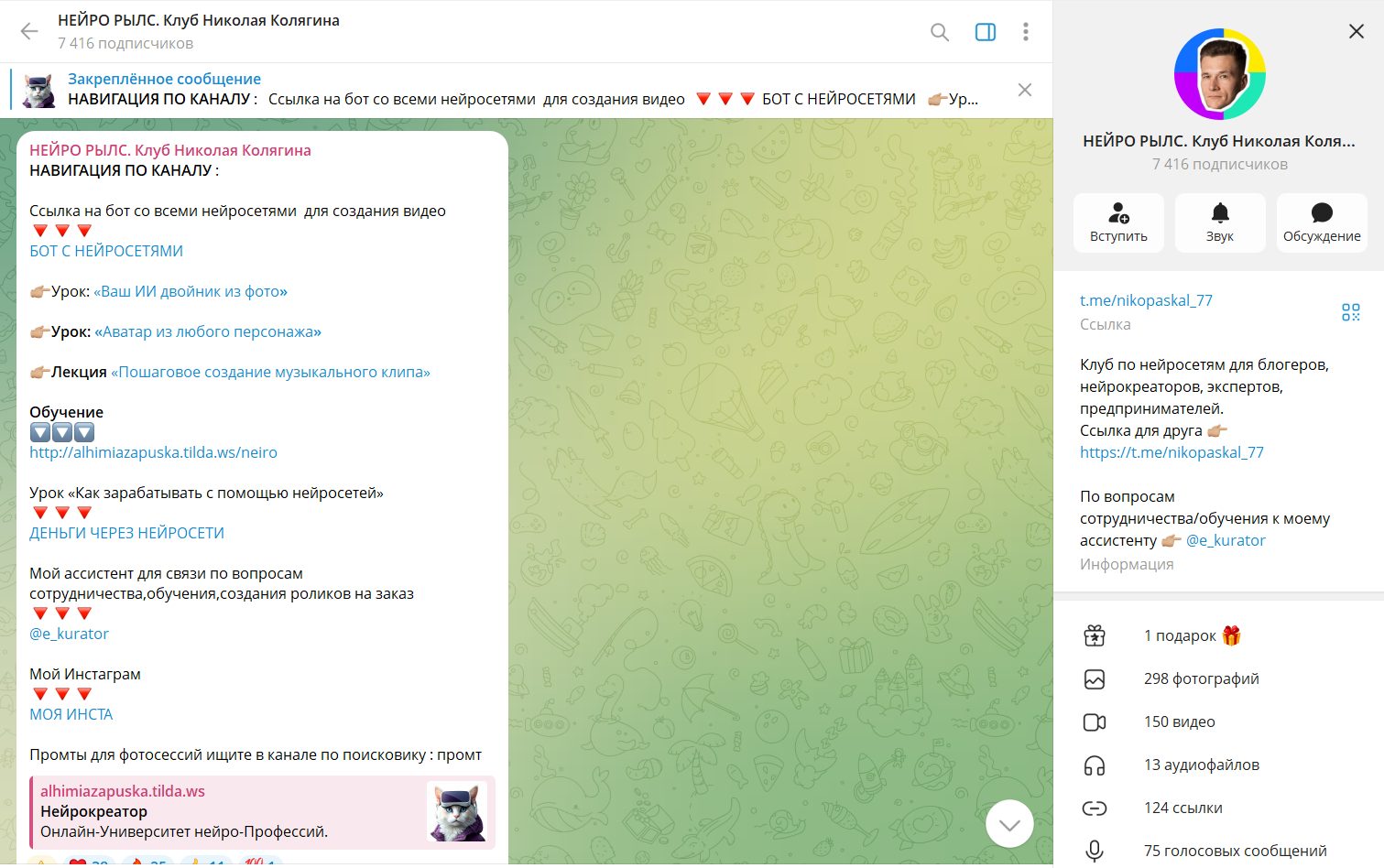Image resolution: width=1384 pixels, height=868 pixels.
Task: Click the cat image in link preview
Action: pyautogui.click(x=457, y=812)
